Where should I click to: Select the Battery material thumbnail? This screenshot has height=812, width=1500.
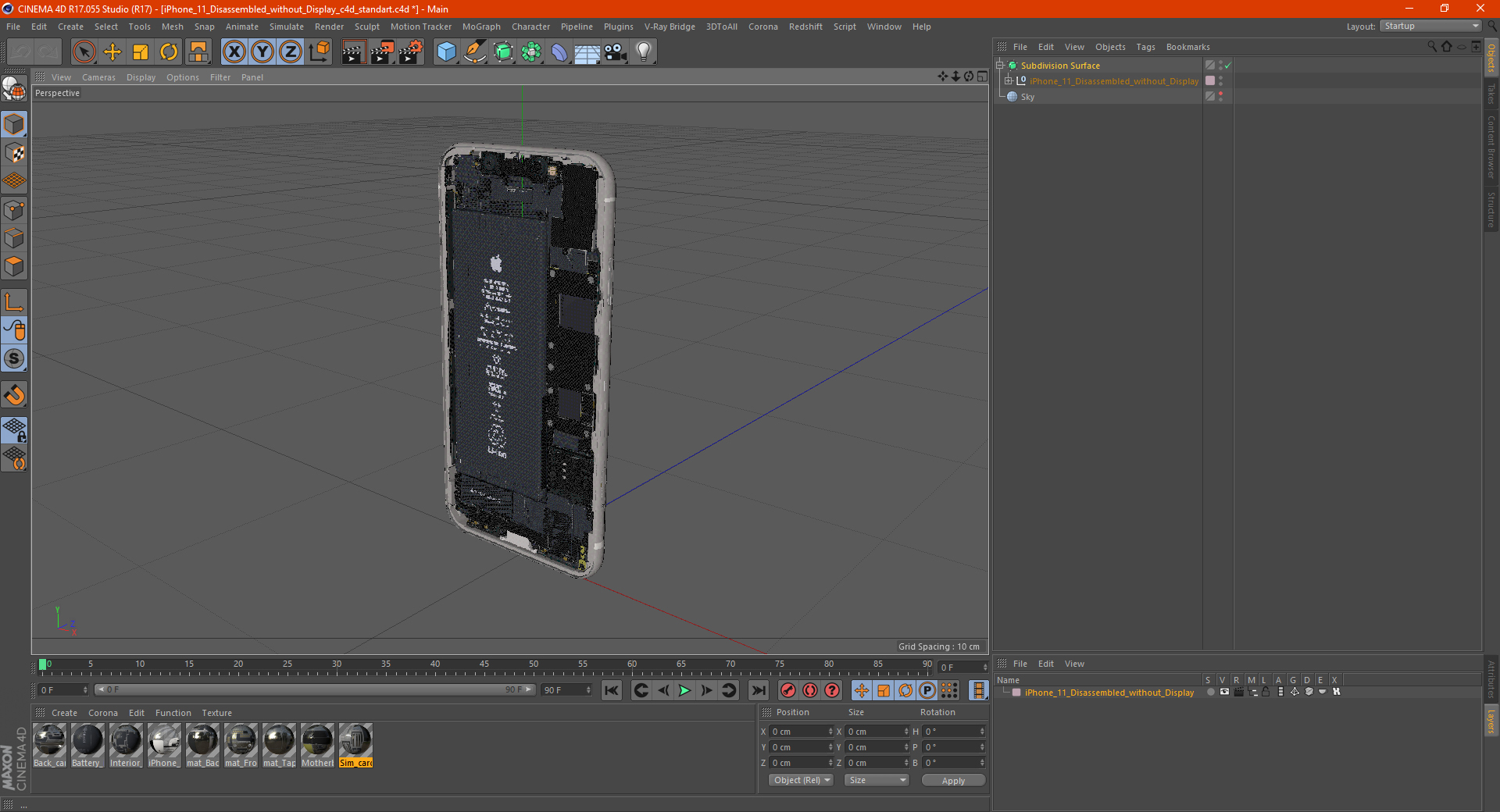click(87, 746)
